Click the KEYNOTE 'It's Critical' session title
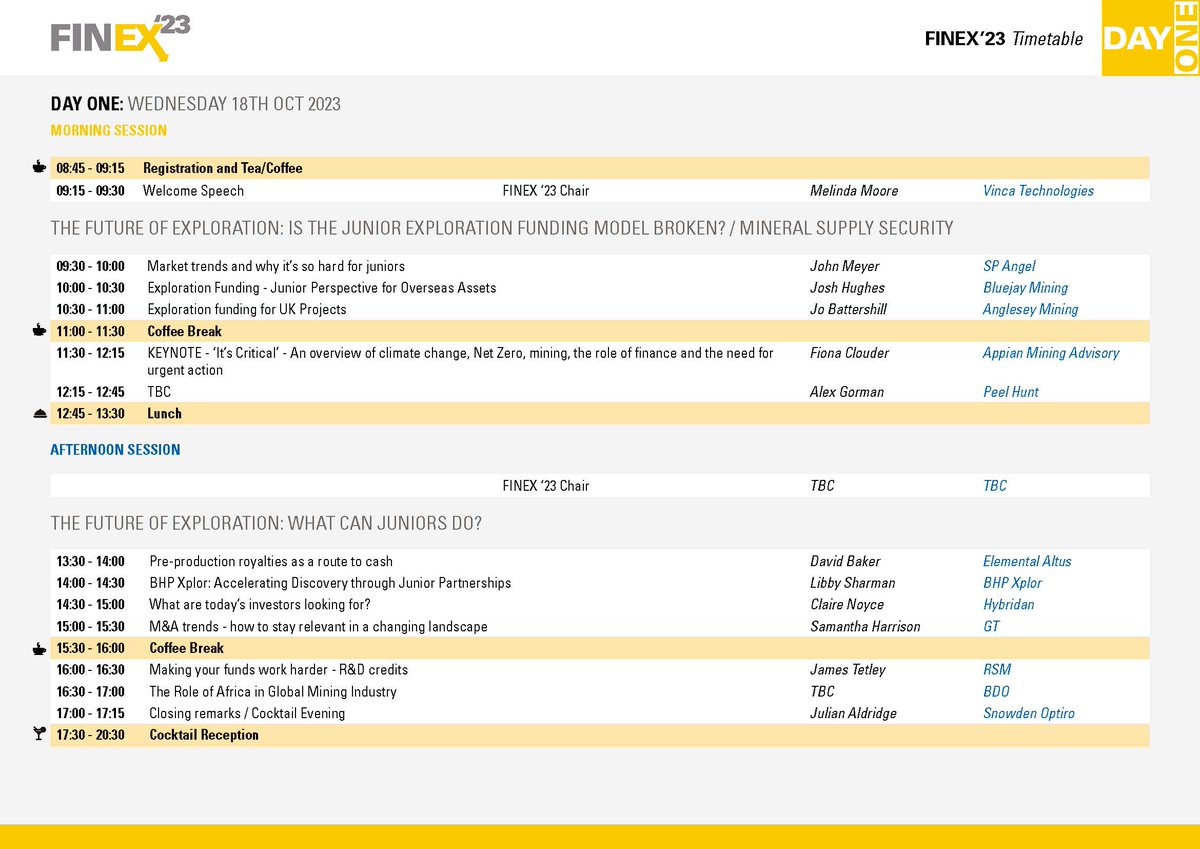The width and height of the screenshot is (1200, 849). coord(460,361)
